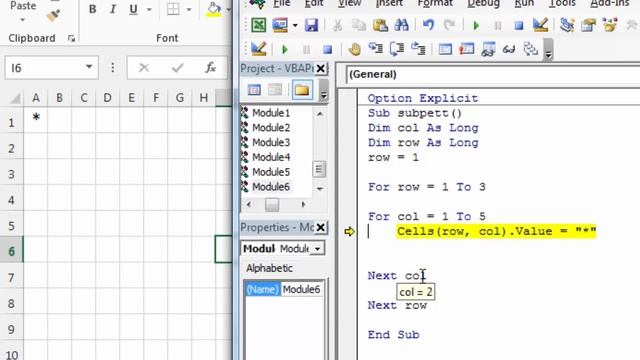Click the Module6 name value field
The height and width of the screenshot is (360, 640).
(302, 289)
